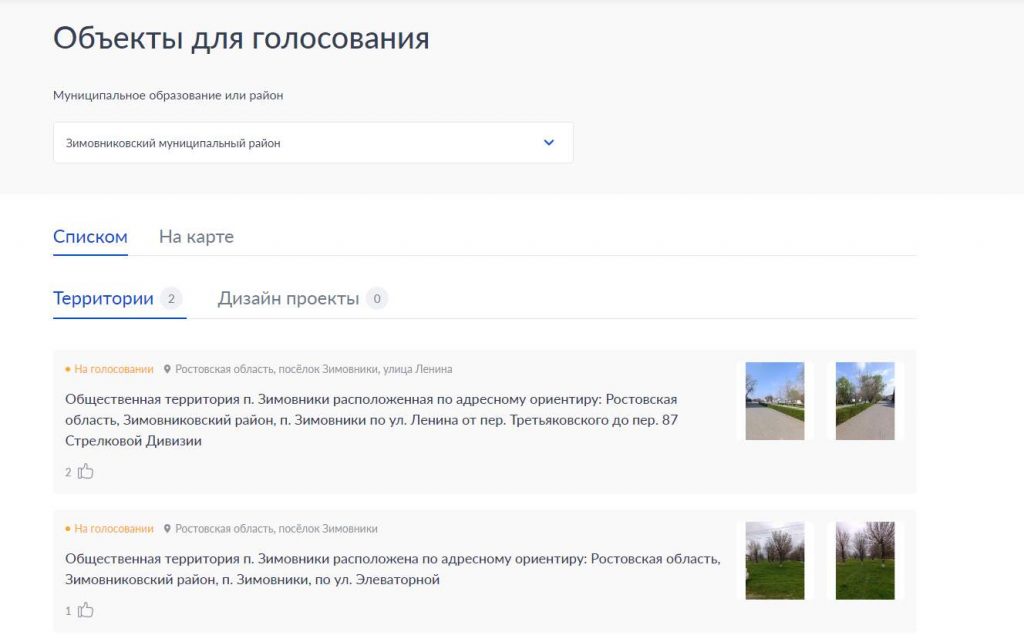Viewport: 1024px width, 642px height.
Task: Open the ул. Ленина public territory title
Action: coord(371,420)
